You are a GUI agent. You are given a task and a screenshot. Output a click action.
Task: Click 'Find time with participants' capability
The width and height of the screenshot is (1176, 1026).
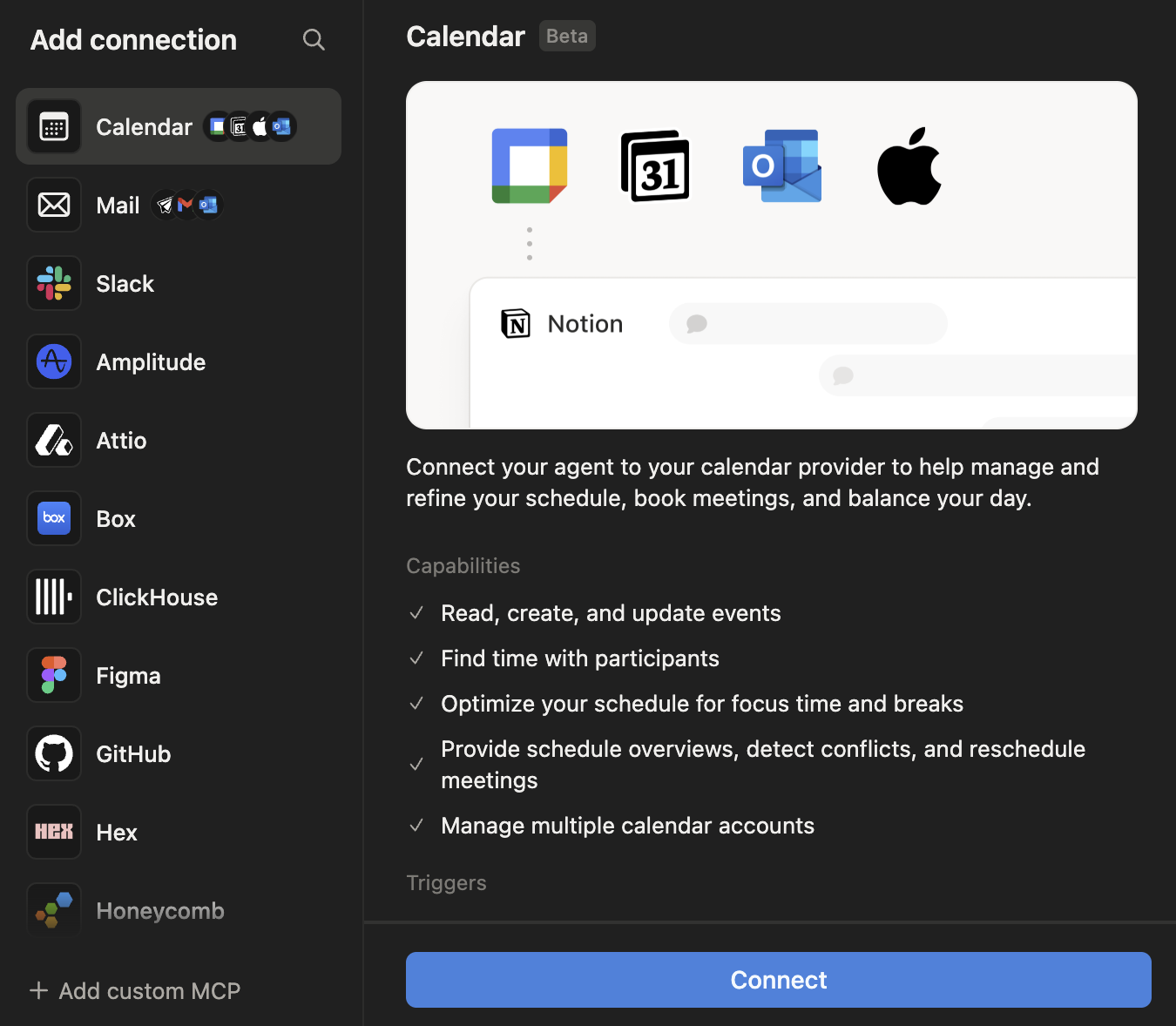click(580, 658)
